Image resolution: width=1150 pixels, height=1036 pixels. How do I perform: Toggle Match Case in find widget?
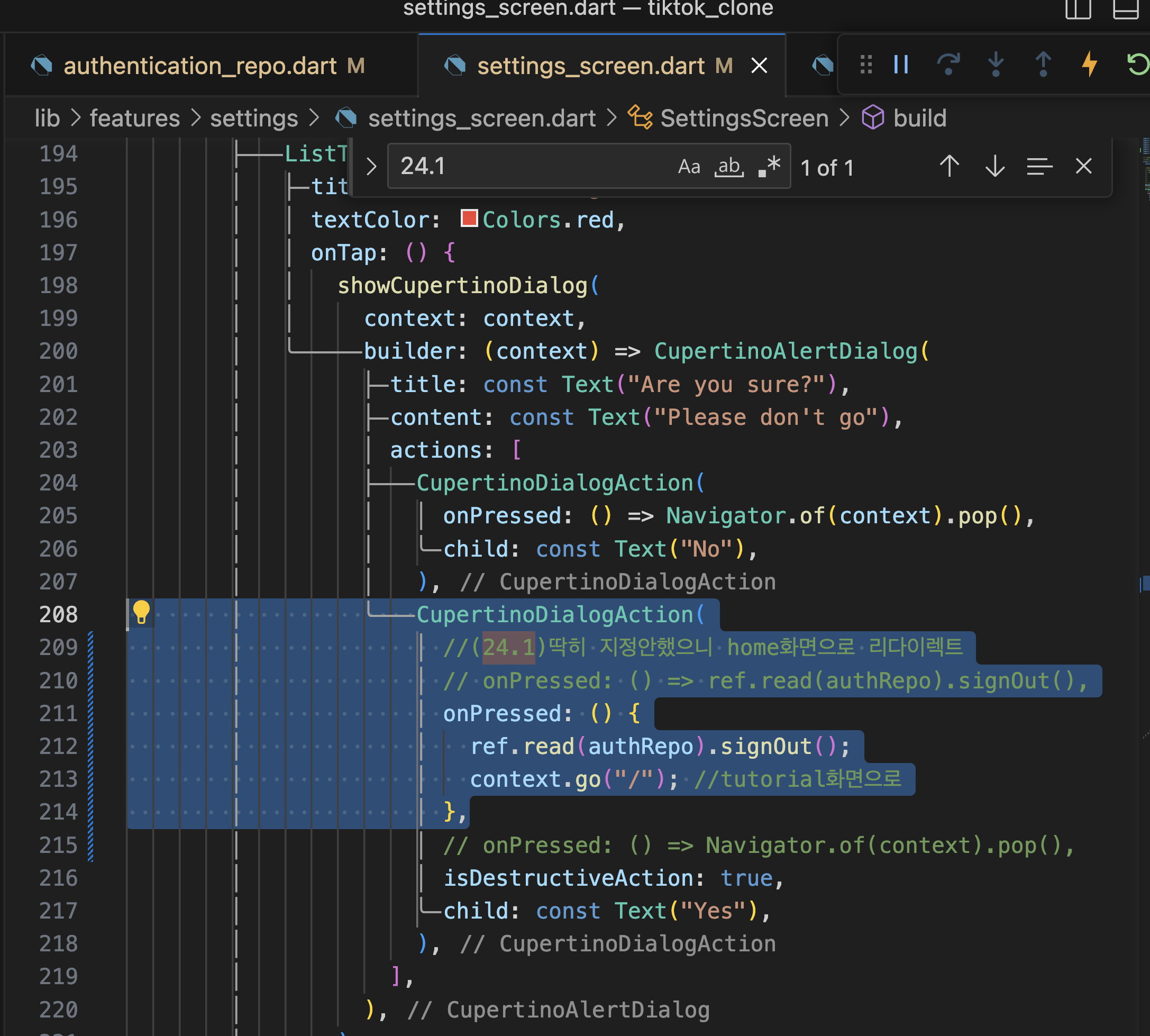(689, 167)
